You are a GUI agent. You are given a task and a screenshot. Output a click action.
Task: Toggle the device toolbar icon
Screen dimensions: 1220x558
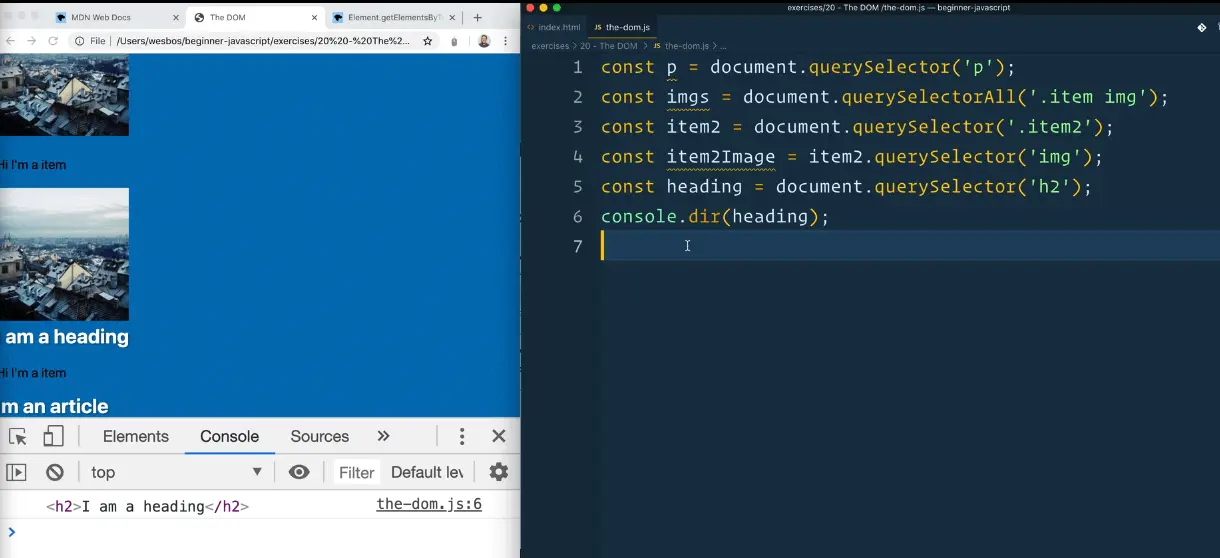tap(53, 437)
